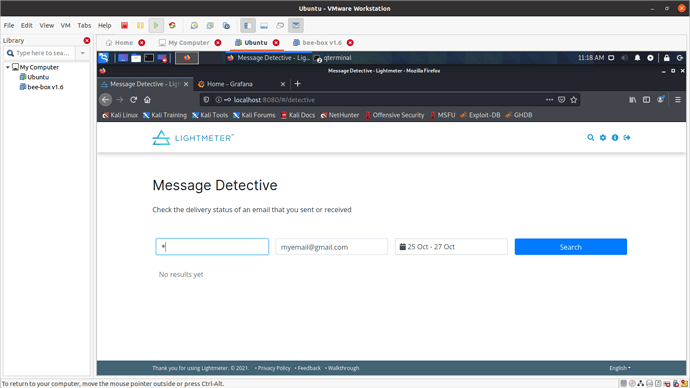Open the Kali applications menu icon
This screenshot has height=388, width=690.
coord(103,58)
